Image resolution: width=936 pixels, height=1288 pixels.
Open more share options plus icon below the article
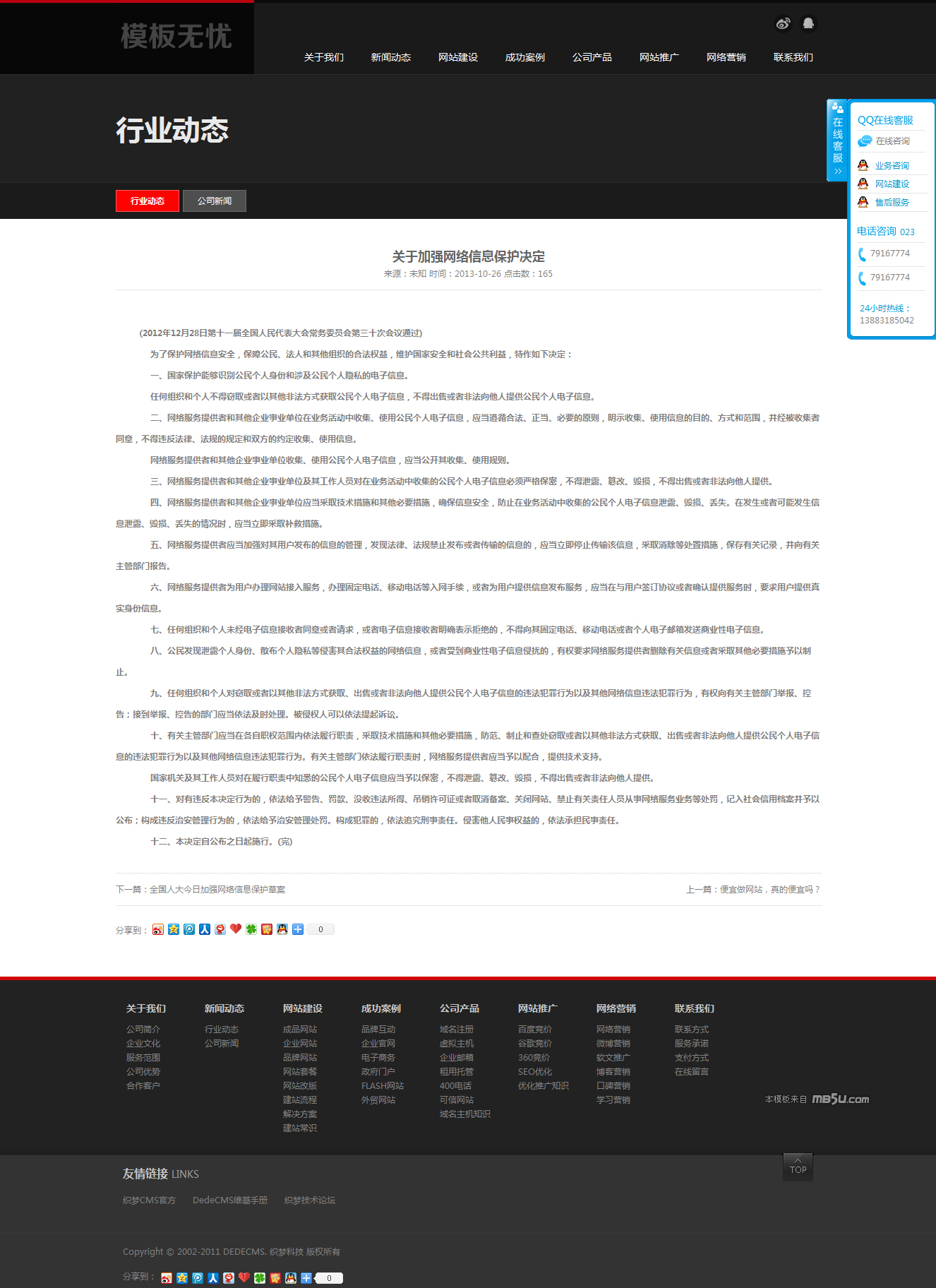[298, 929]
